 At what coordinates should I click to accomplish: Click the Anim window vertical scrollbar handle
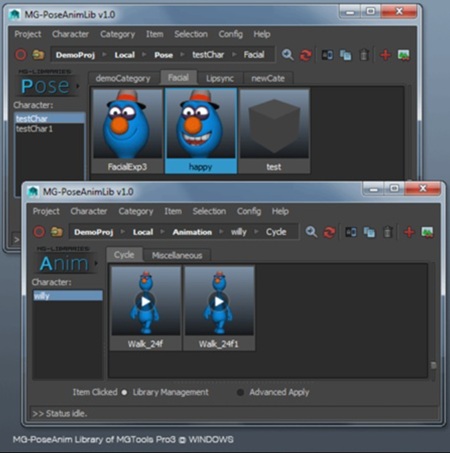433,365
